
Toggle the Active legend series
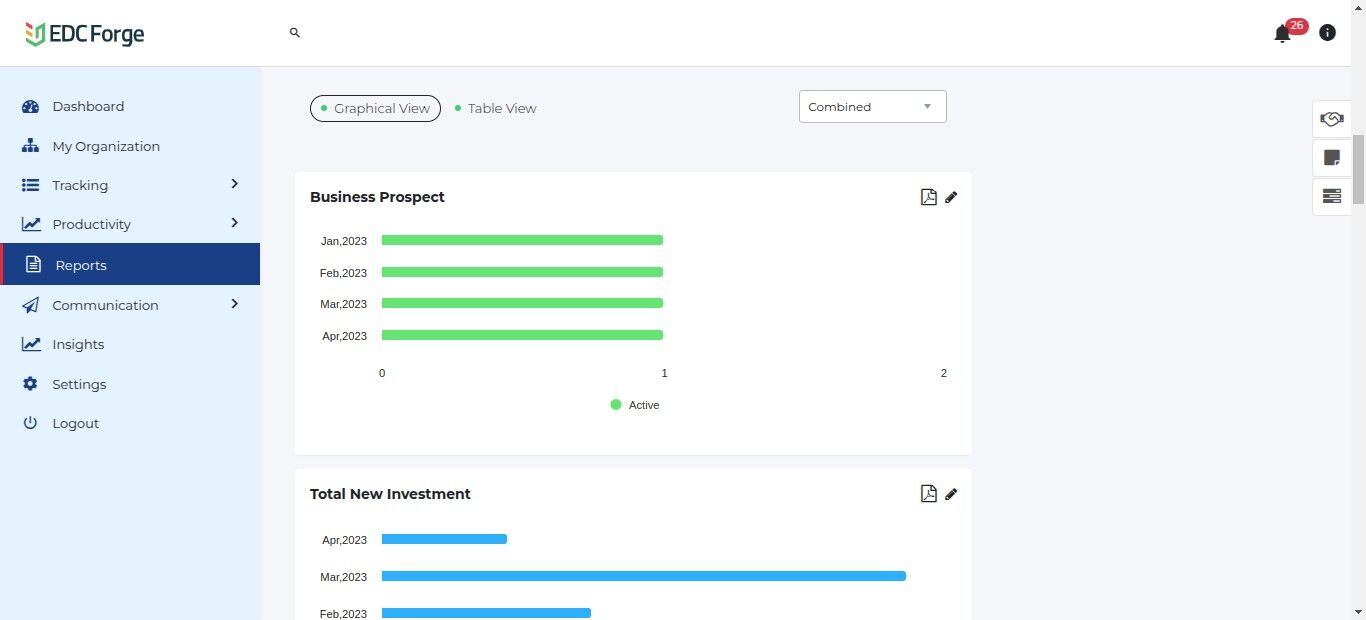tap(635, 405)
